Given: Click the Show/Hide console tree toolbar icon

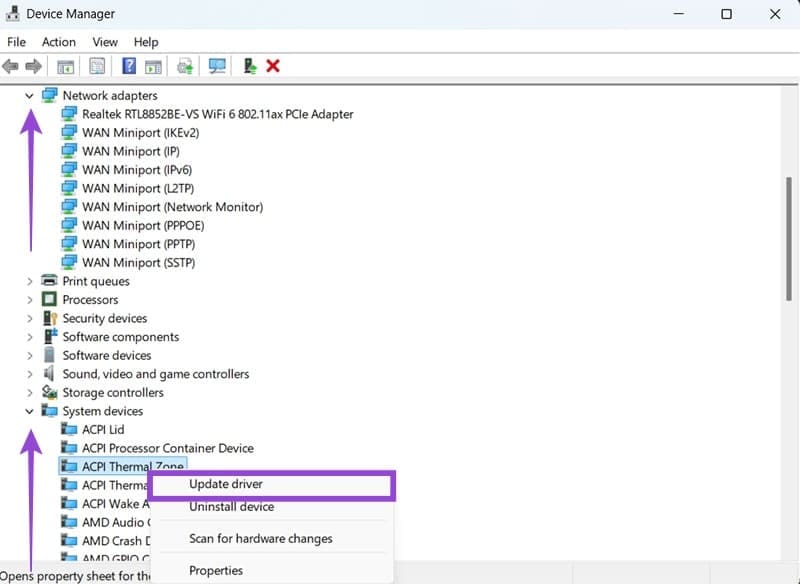Looking at the screenshot, I should coord(65,66).
